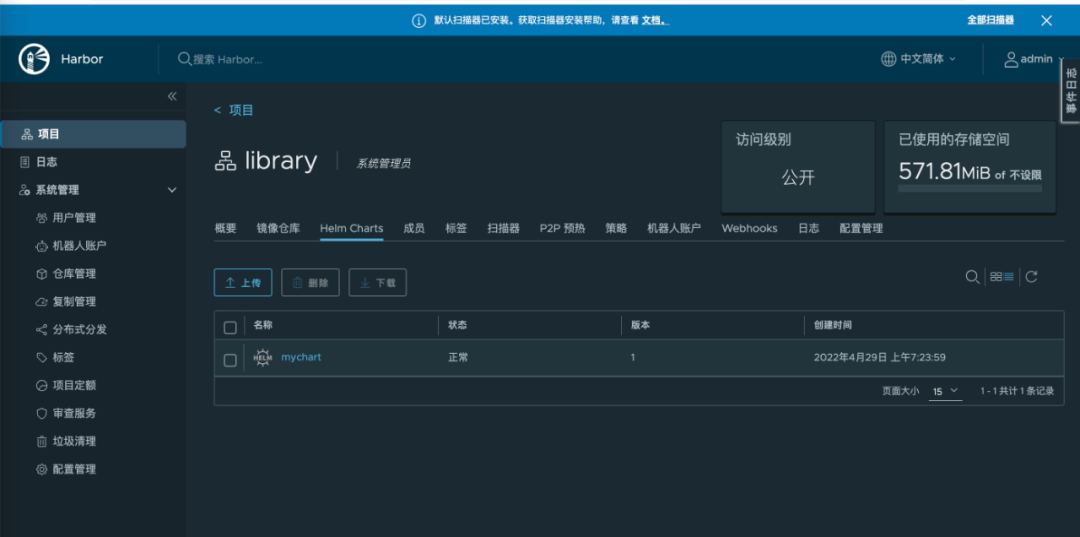Viewport: 1080px width, 537px height.
Task: Sort by the 名称 column header
Action: pos(263,325)
